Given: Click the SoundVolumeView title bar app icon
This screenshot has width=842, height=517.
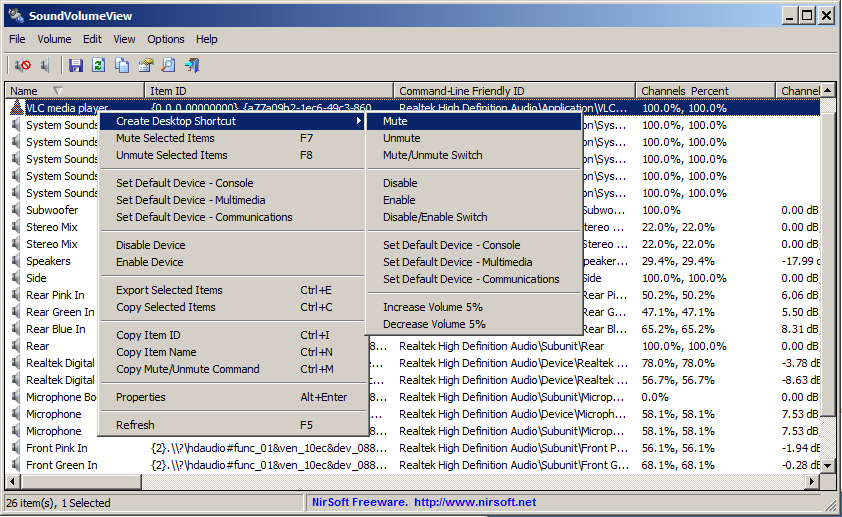Looking at the screenshot, I should (x=16, y=16).
